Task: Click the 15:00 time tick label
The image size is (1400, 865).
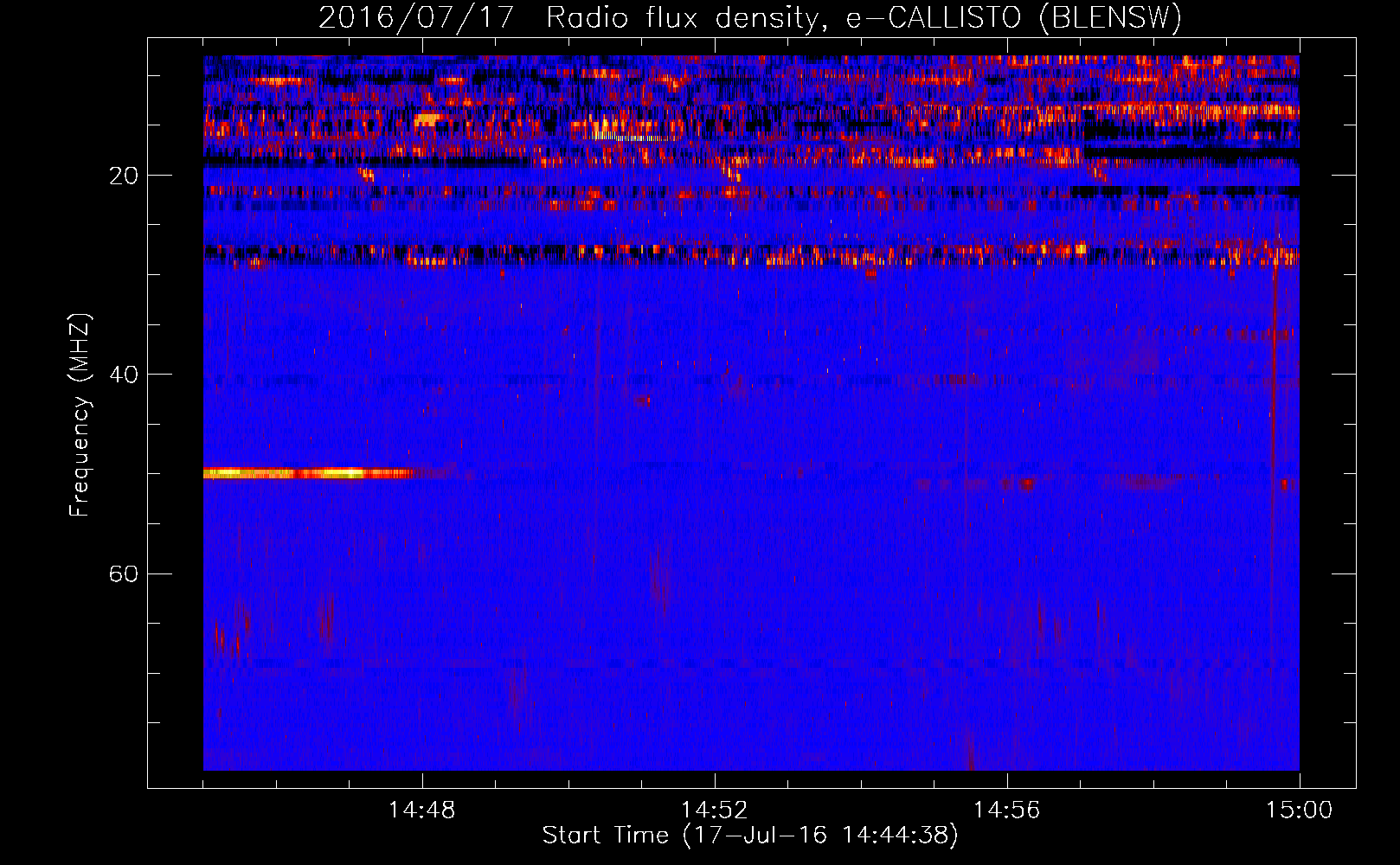Action: [x=1299, y=811]
